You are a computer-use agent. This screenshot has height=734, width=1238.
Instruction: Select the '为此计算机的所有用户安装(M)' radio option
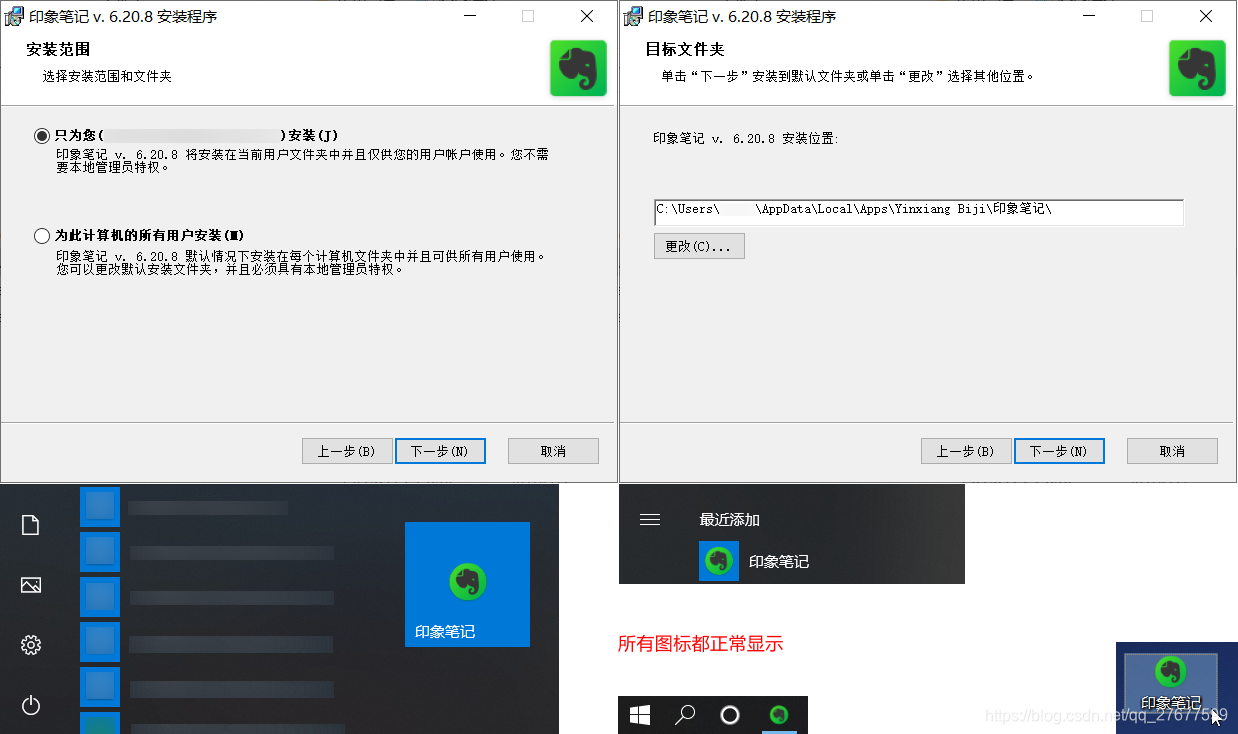click(42, 236)
